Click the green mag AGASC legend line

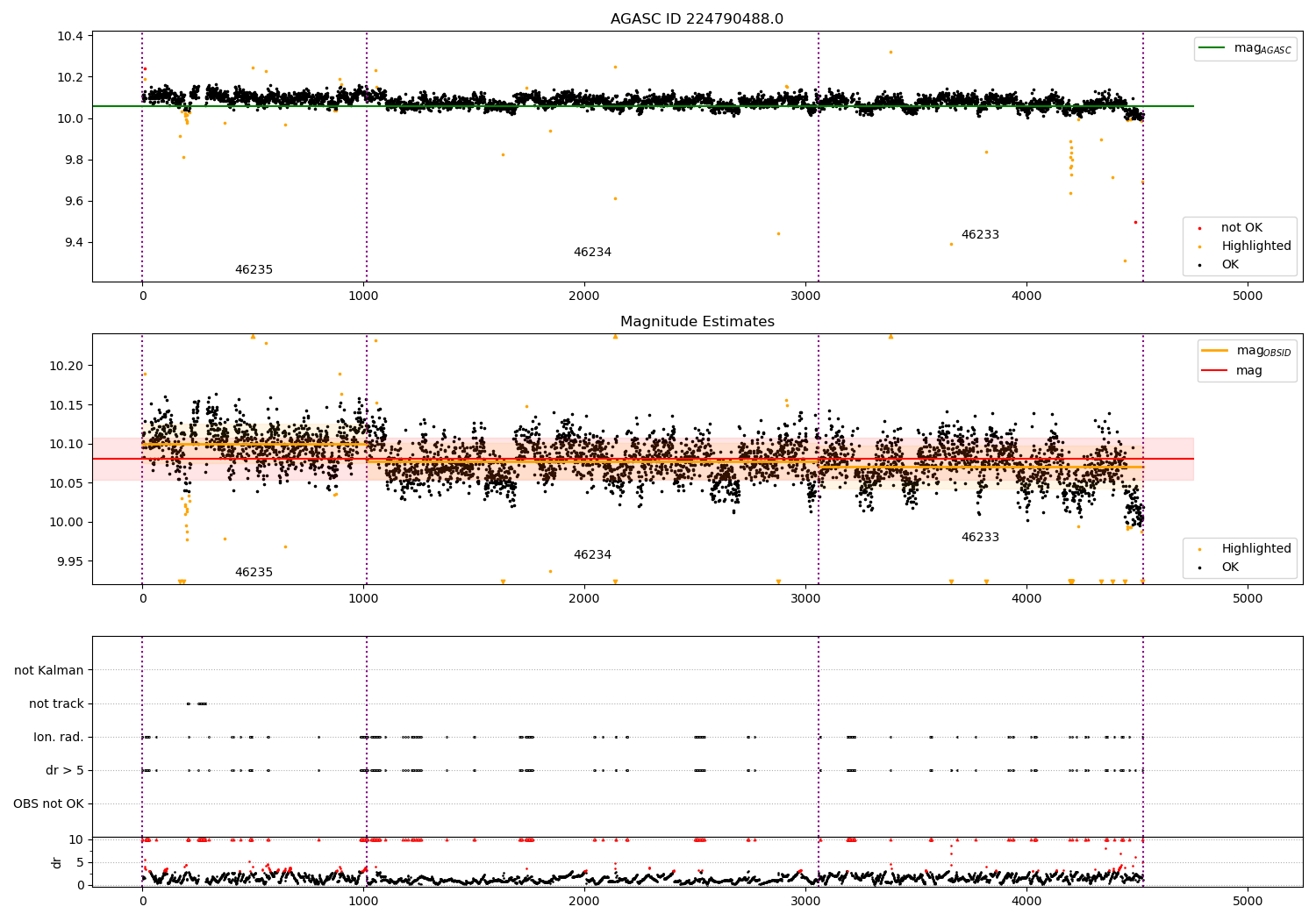coord(1213,48)
